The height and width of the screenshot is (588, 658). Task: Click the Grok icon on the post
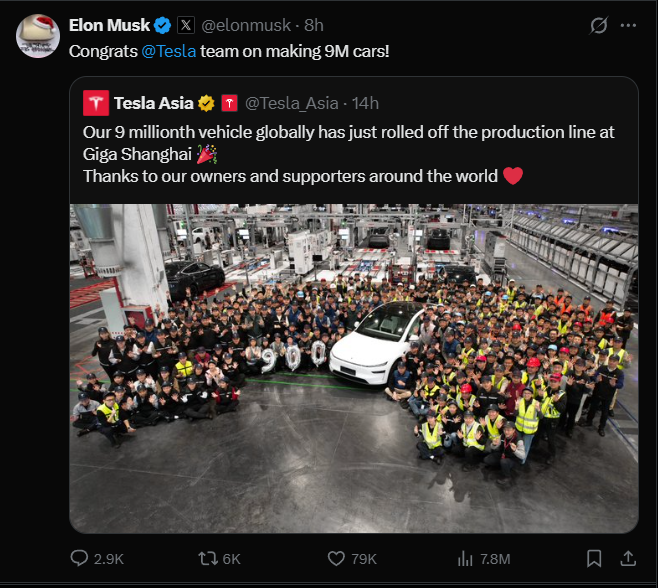pyautogui.click(x=600, y=25)
